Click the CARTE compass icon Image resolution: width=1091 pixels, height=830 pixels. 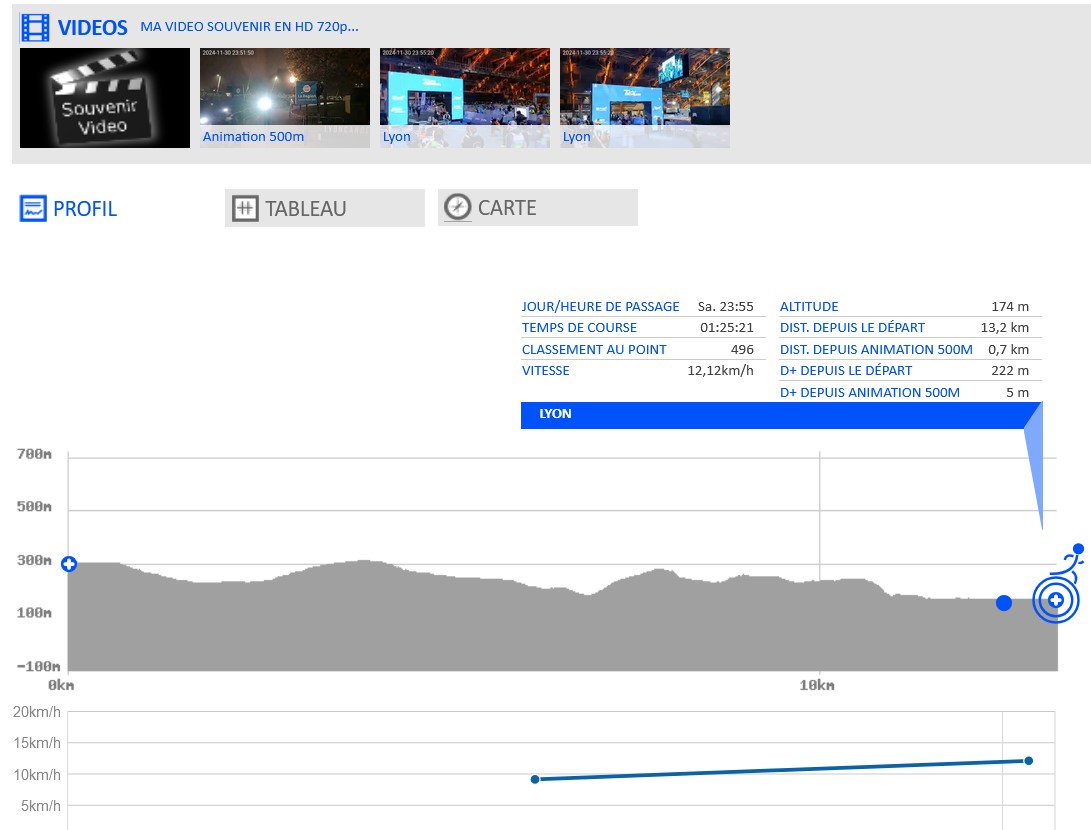point(457,207)
